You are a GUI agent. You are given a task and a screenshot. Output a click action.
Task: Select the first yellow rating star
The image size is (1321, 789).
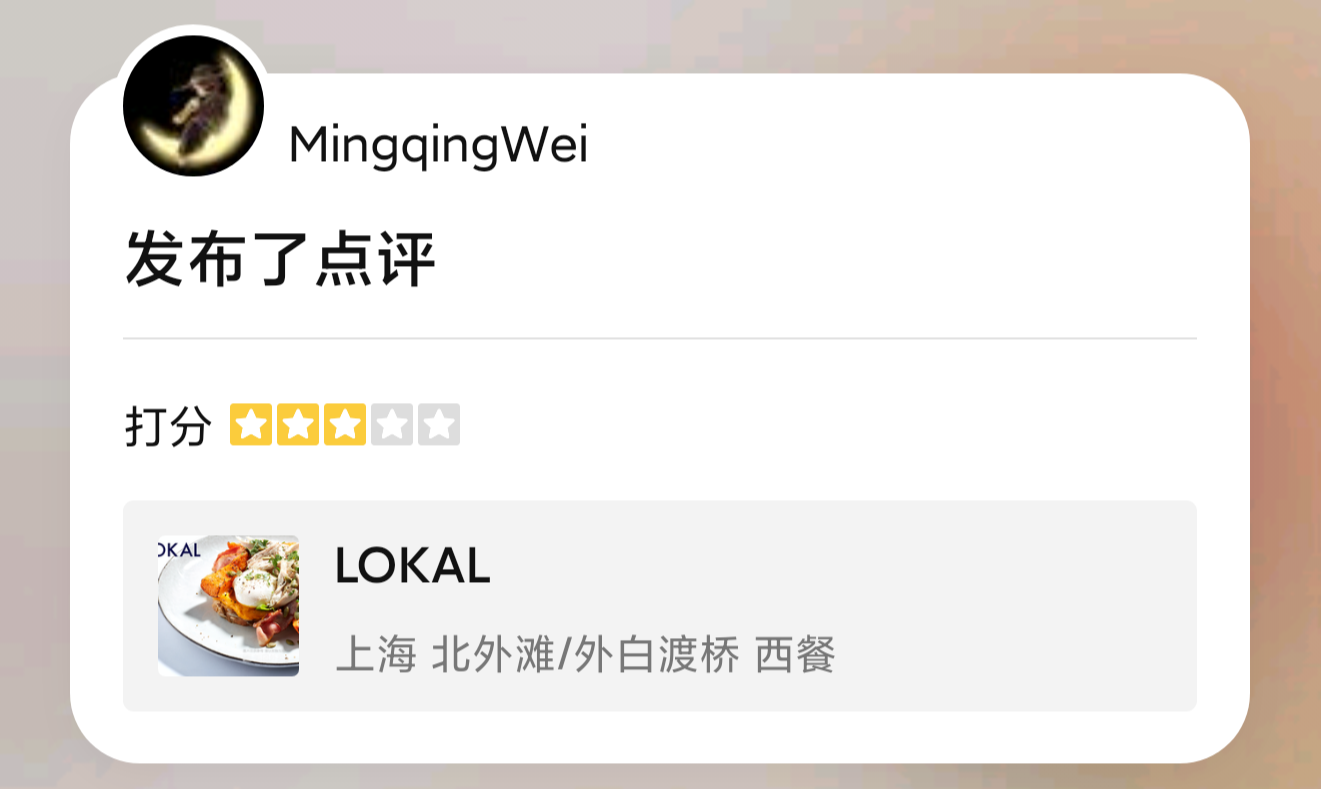point(251,425)
